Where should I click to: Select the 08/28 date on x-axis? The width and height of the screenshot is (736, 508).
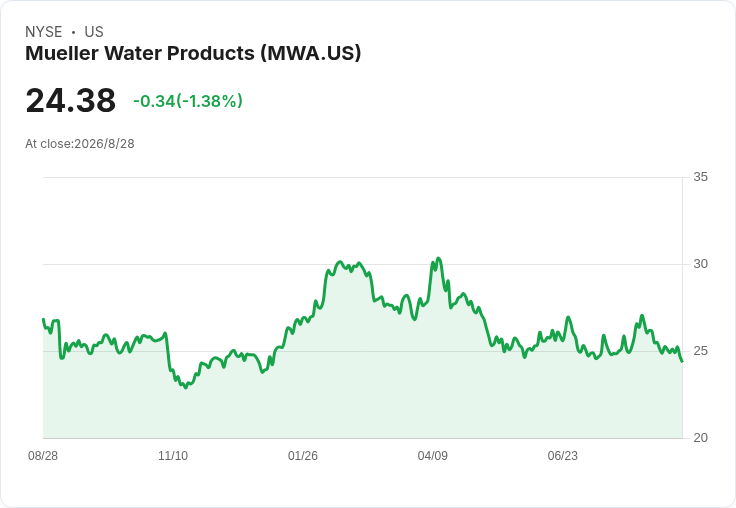coord(43,455)
